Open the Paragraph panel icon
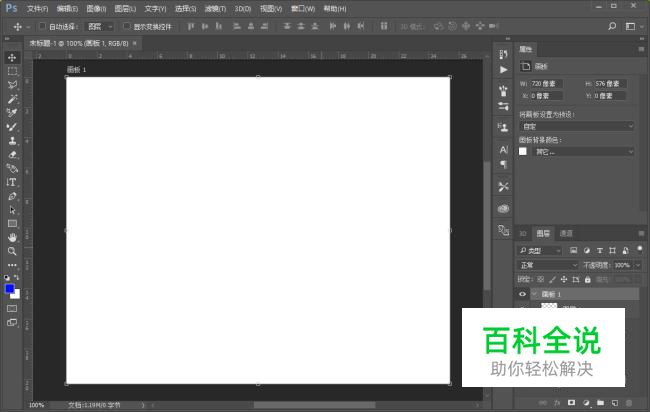The image size is (650, 412). 503,165
